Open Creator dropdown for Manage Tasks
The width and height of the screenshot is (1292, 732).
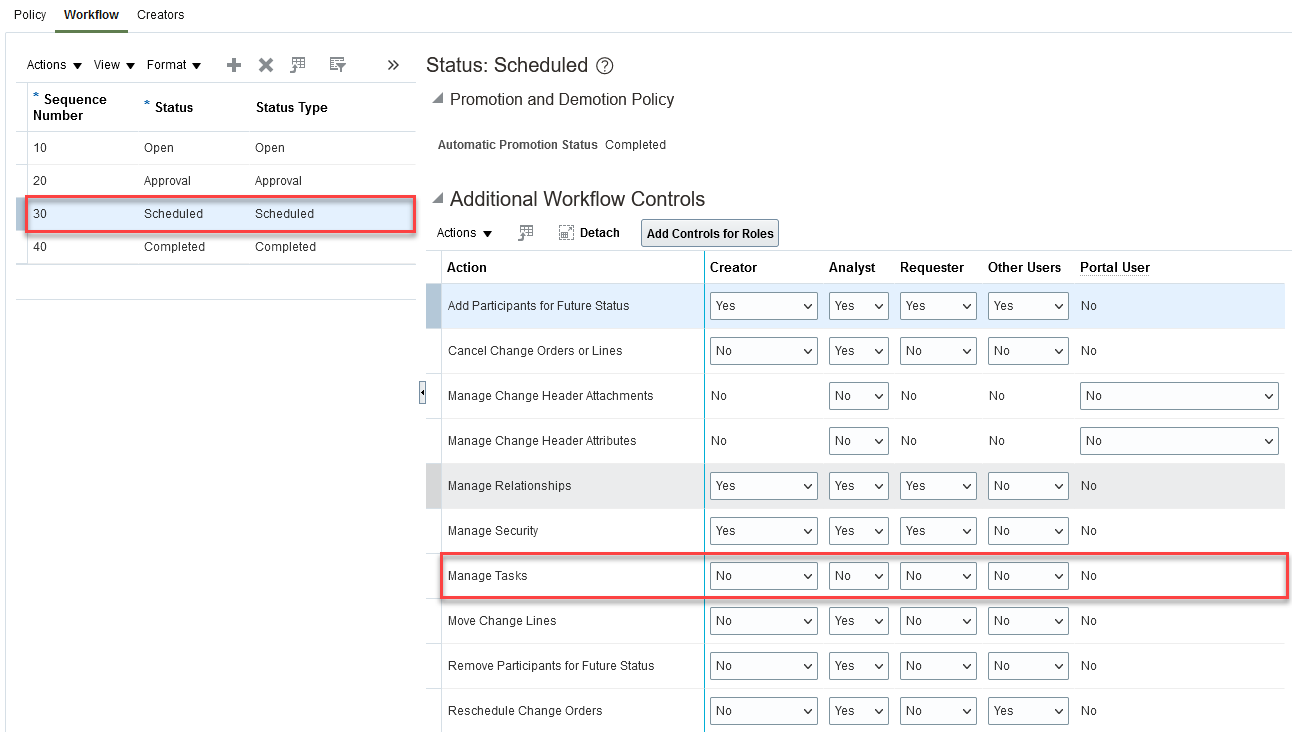click(x=763, y=576)
